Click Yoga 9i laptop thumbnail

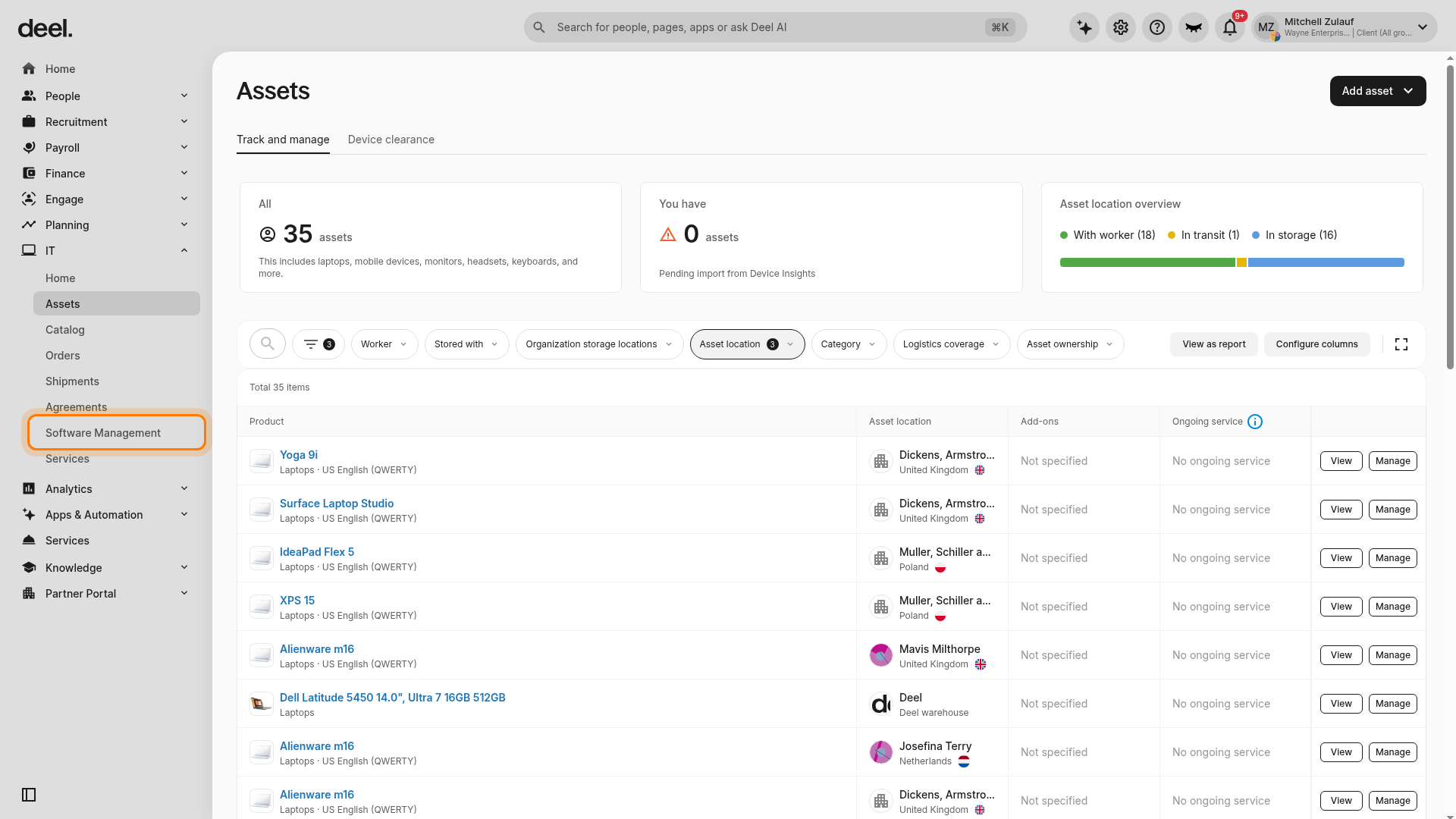click(262, 460)
